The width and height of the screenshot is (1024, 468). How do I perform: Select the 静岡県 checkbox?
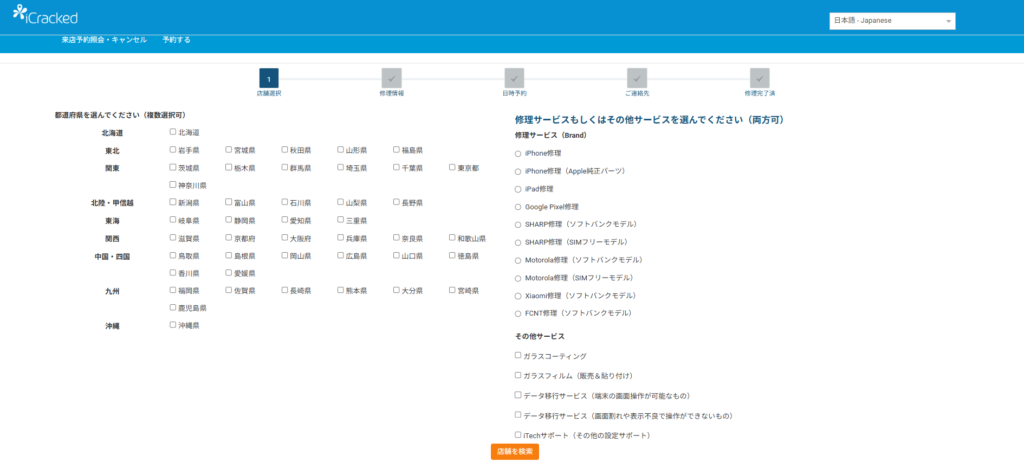(229, 220)
